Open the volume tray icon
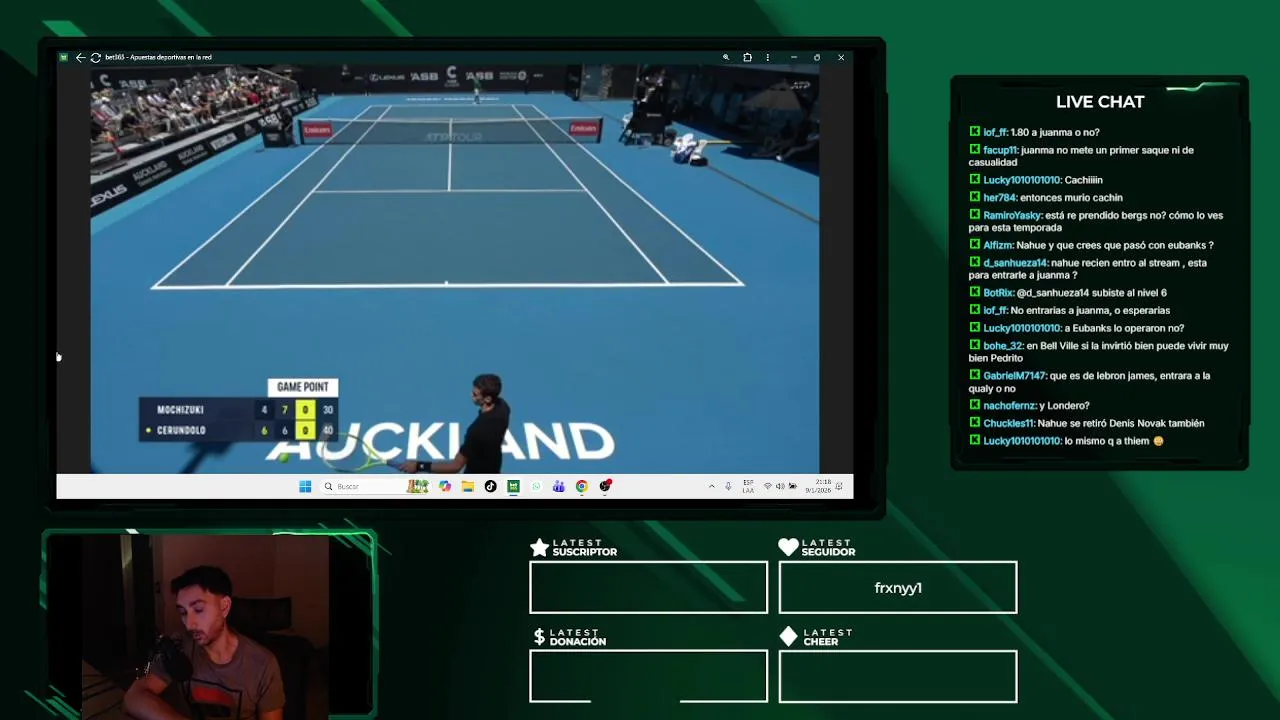1280x720 pixels. point(780,486)
